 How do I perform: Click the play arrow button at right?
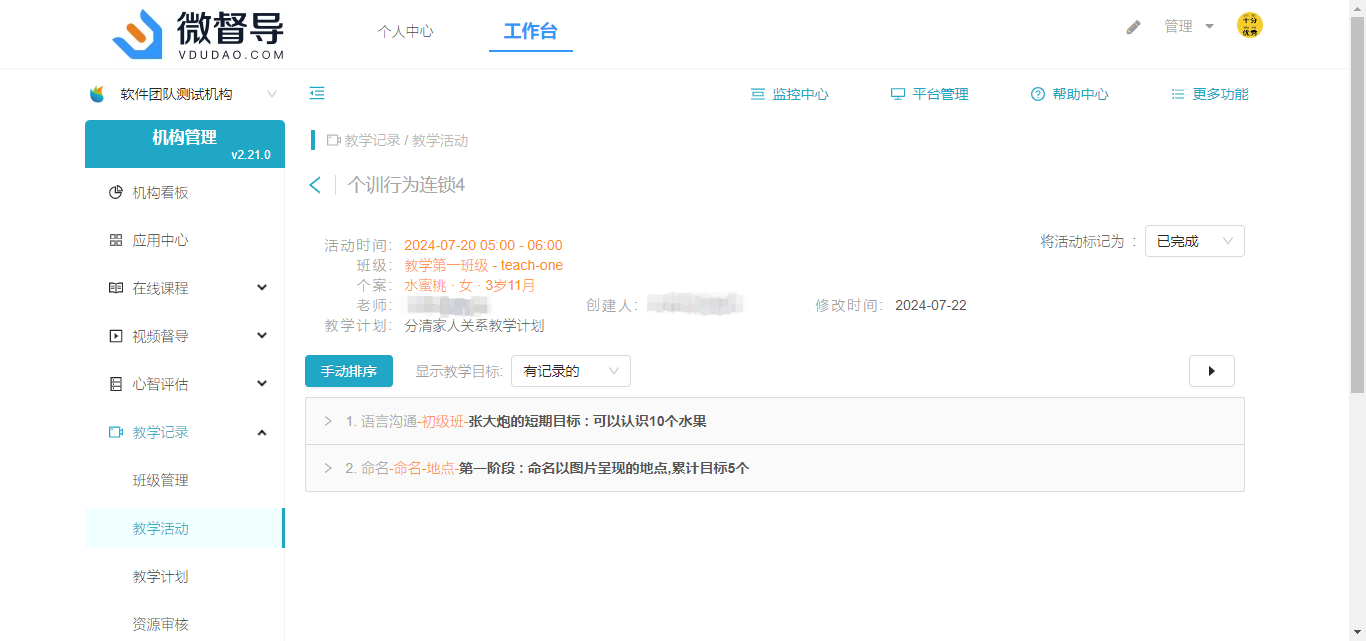1211,371
